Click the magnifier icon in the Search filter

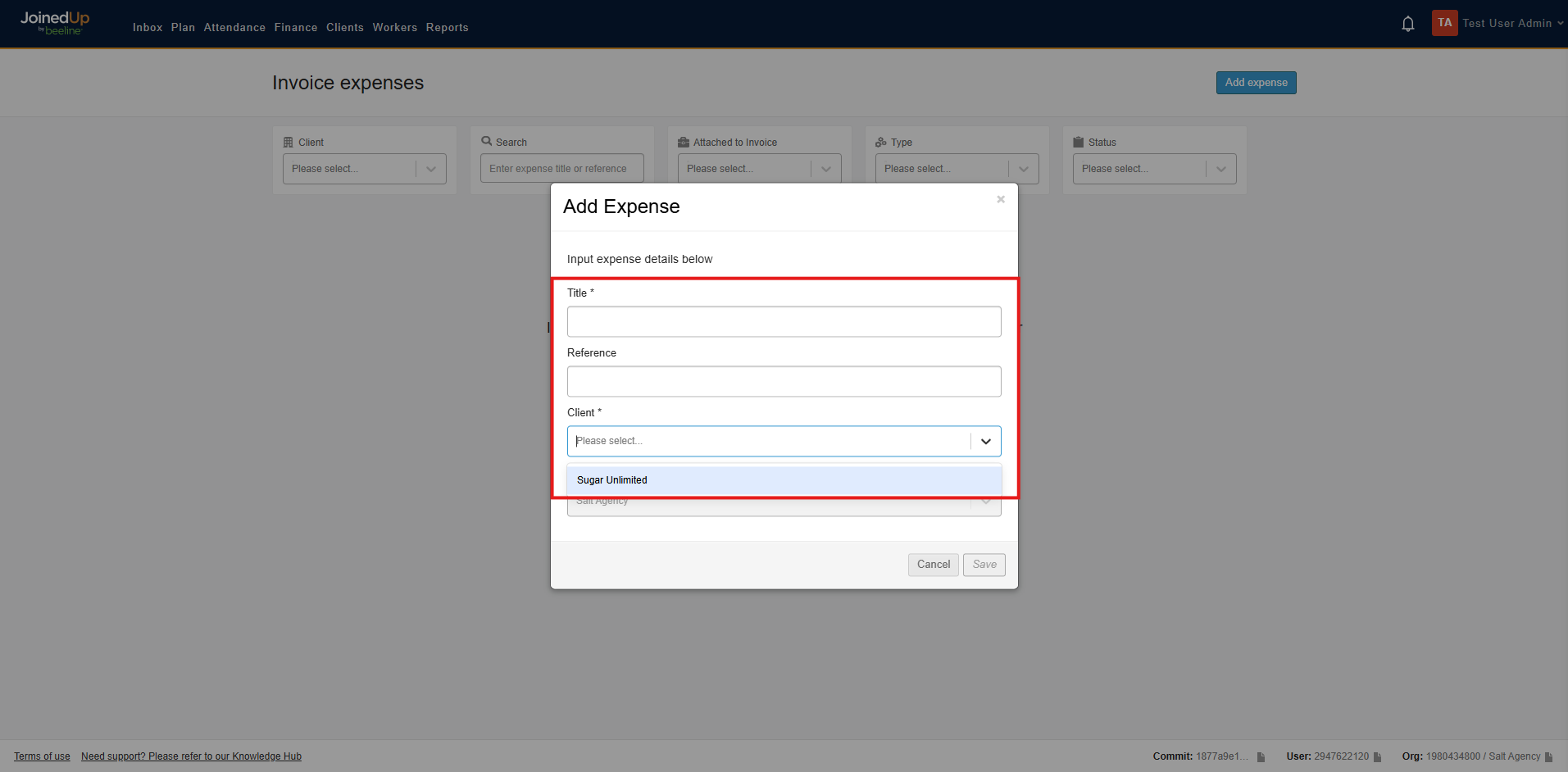coord(487,141)
